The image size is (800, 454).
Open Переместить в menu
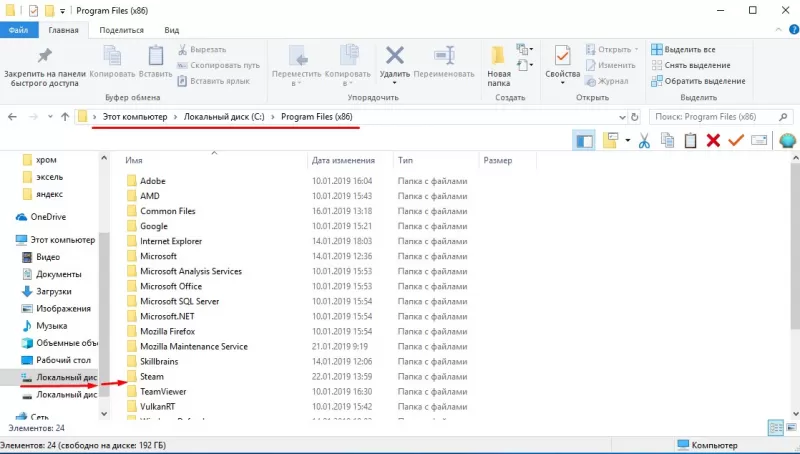click(x=296, y=66)
